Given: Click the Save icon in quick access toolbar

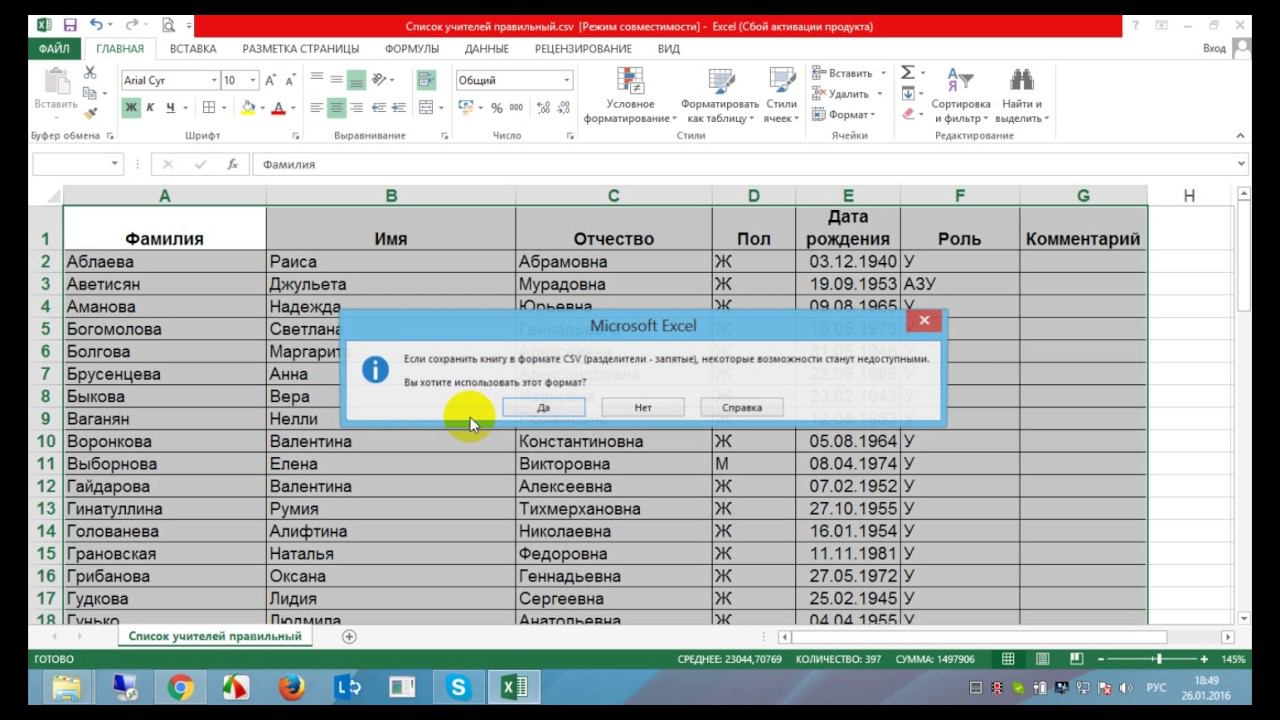Looking at the screenshot, I should click(x=70, y=25).
